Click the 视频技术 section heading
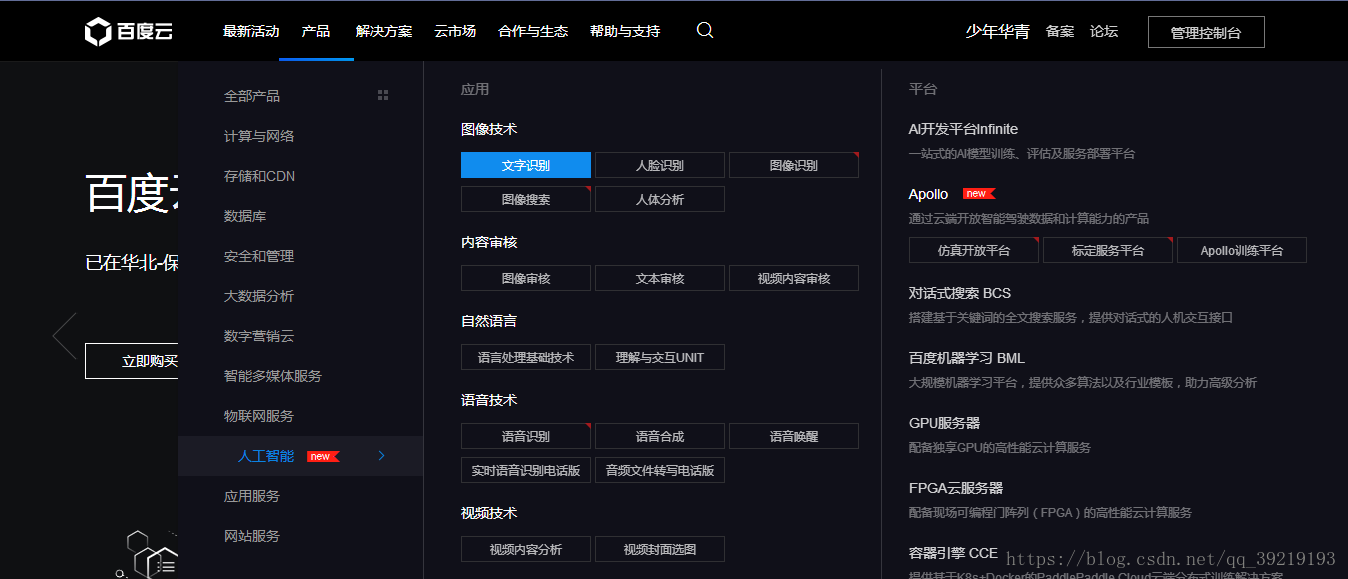 (489, 513)
